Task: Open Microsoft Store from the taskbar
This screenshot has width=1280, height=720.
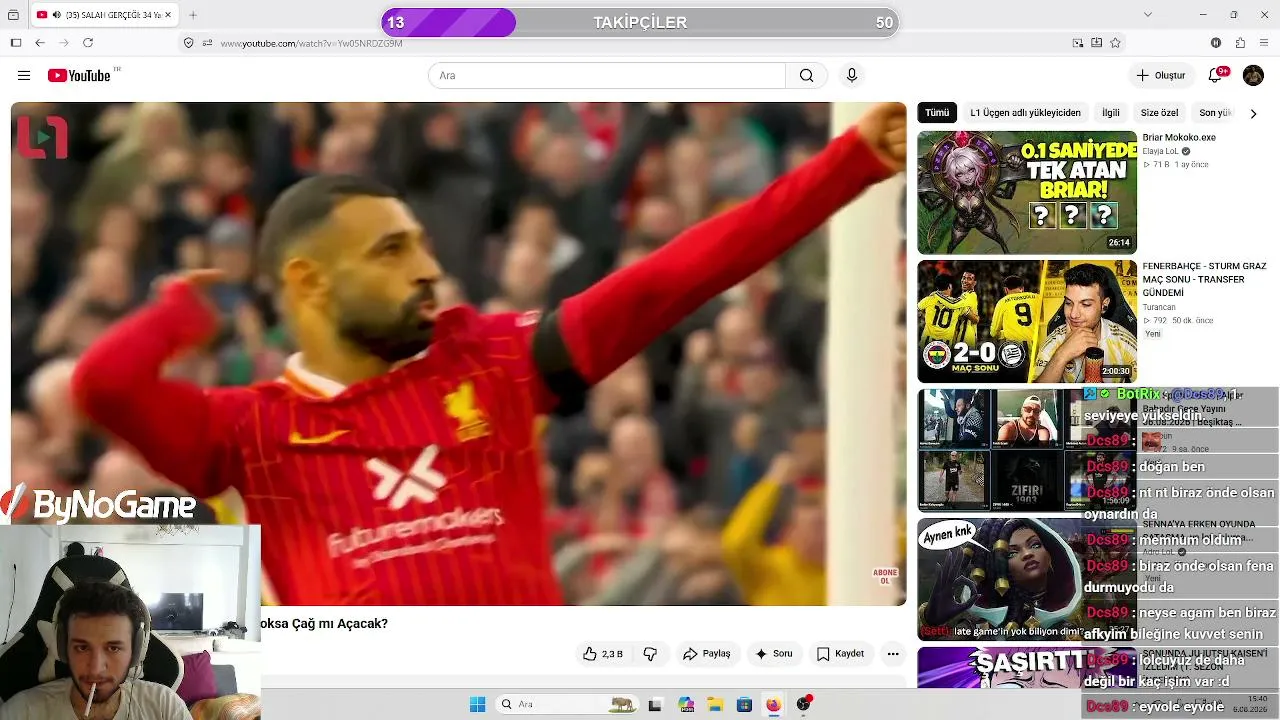Action: [x=744, y=705]
